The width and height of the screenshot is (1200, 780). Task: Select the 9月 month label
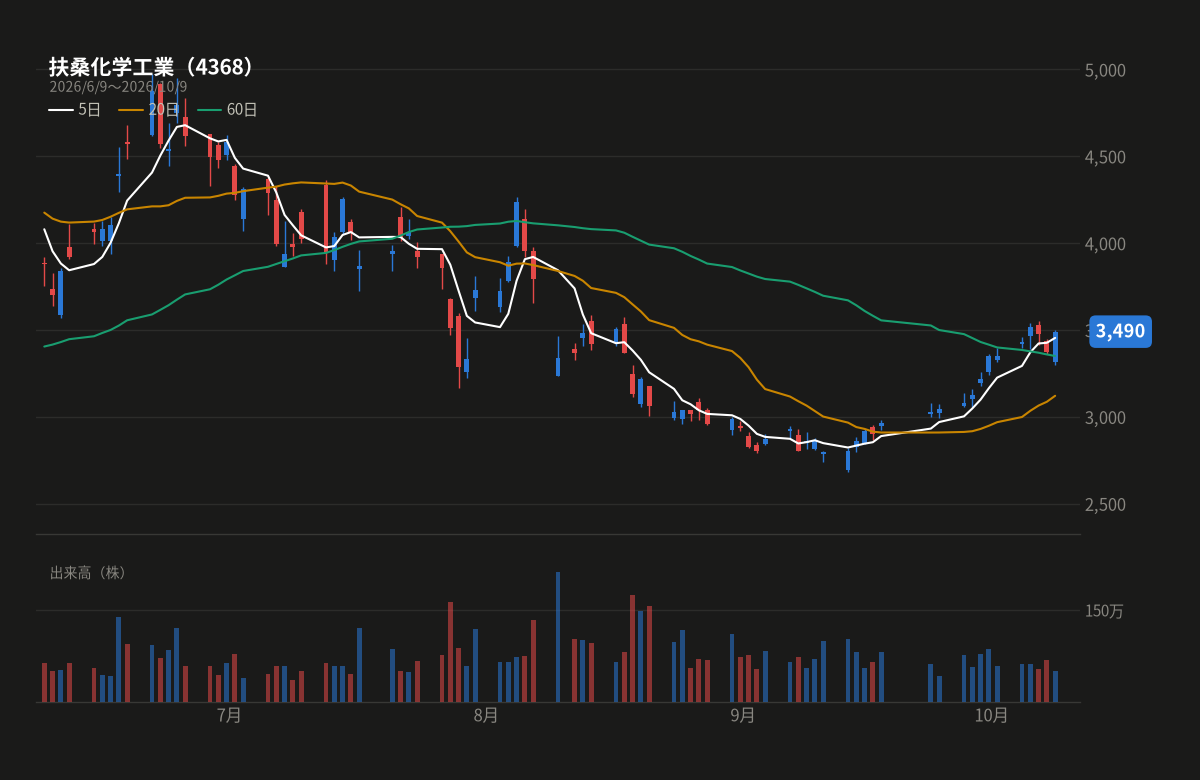coord(742,715)
